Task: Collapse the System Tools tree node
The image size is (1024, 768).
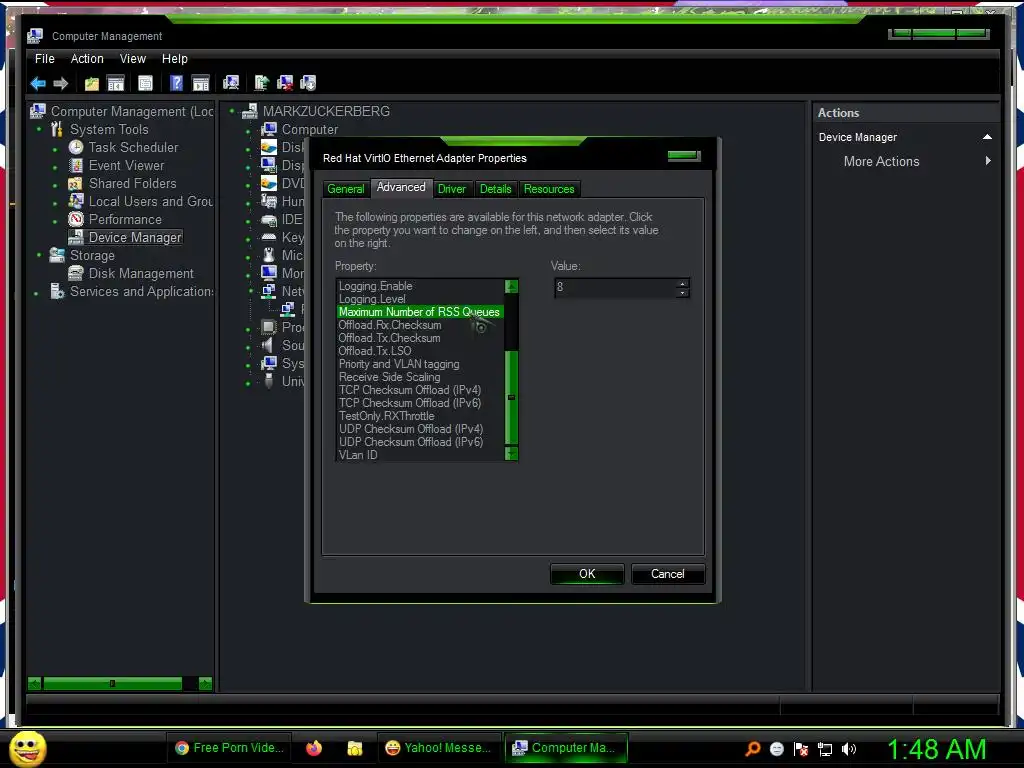Action: click(39, 129)
